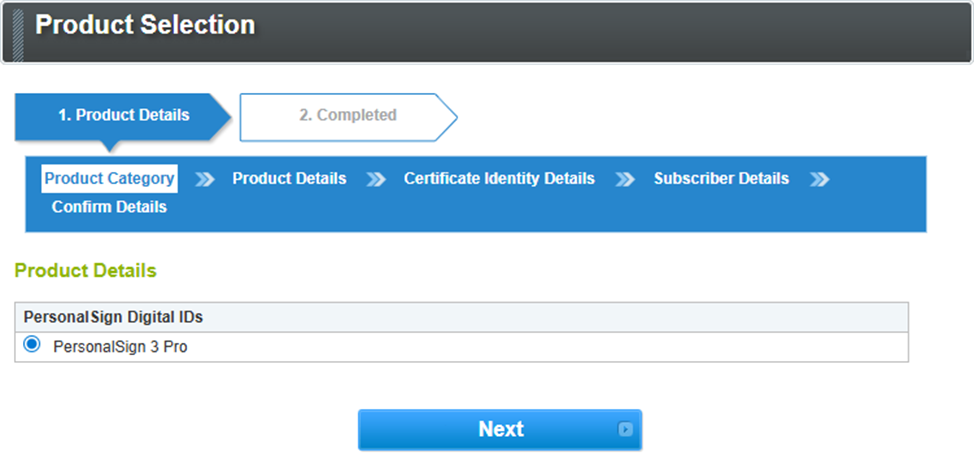Click the double chevron after Subscriber Details
Viewport: 974px width, 461px height.
click(x=819, y=180)
